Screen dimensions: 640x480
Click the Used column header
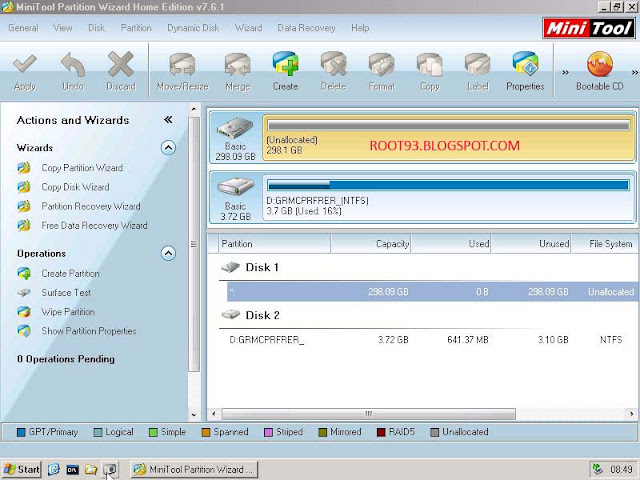451,244
